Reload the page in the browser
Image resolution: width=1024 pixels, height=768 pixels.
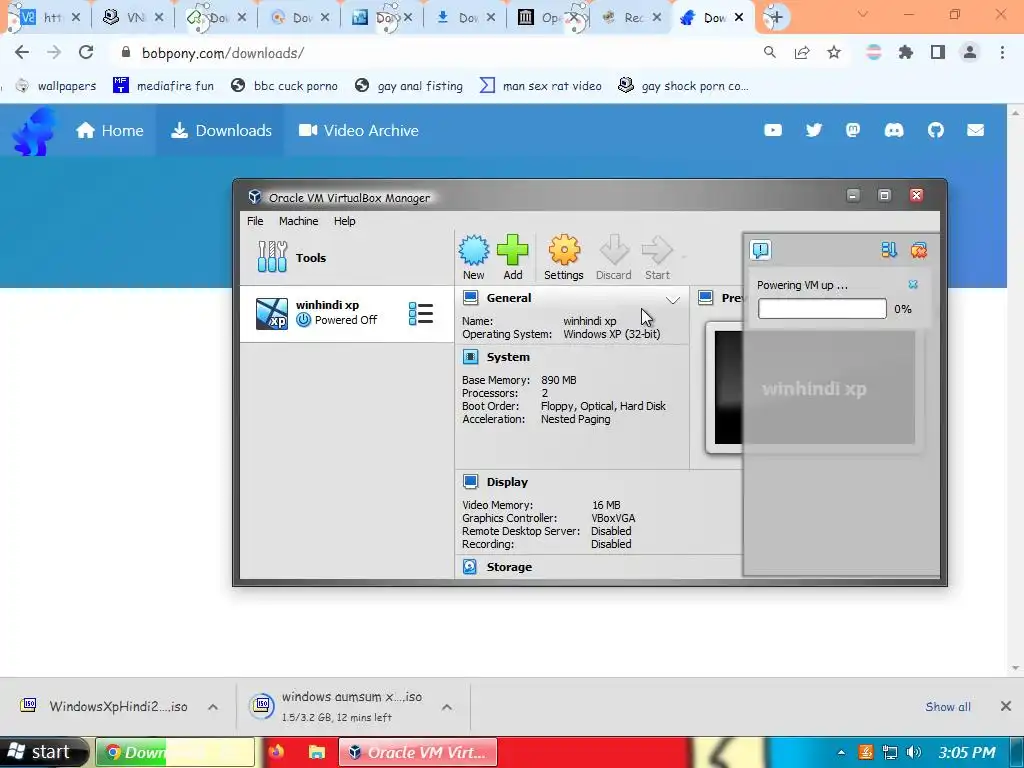click(x=86, y=53)
